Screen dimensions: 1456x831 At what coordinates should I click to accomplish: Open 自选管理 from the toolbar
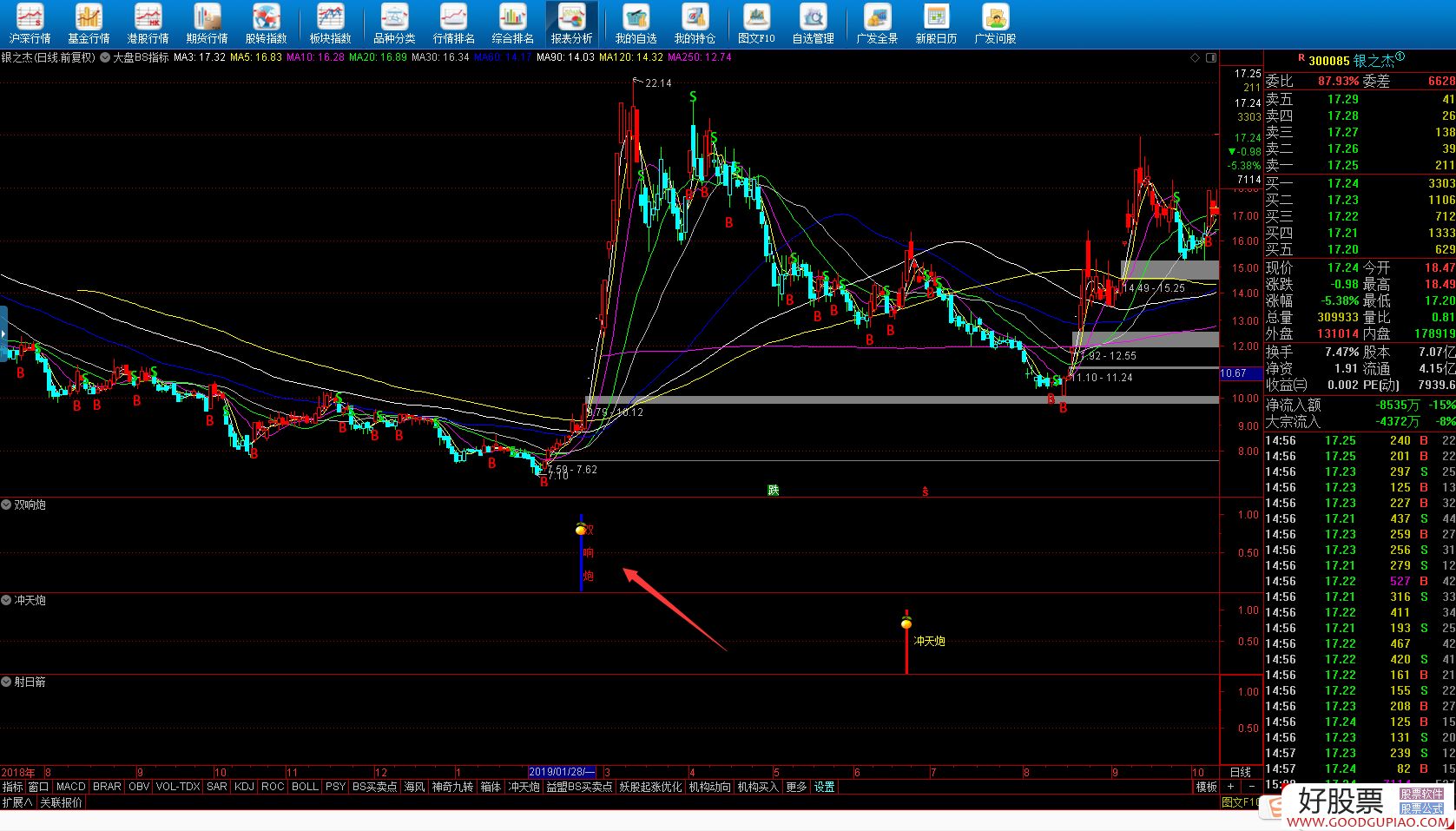point(813,23)
